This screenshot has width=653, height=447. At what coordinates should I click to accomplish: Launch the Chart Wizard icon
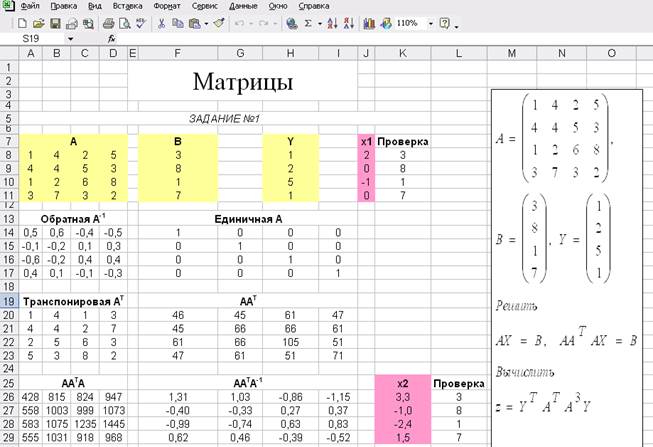(x=369, y=23)
